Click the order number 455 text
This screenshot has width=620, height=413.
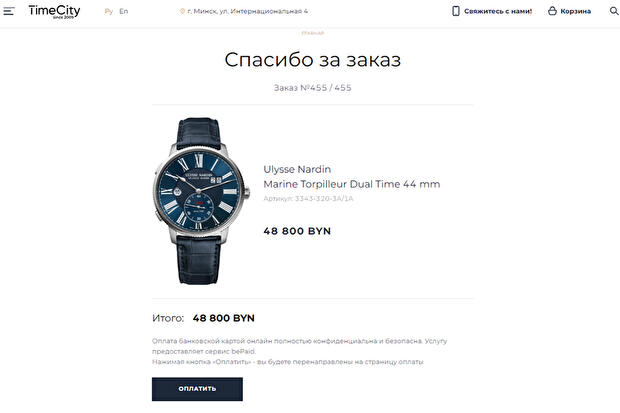pos(313,88)
